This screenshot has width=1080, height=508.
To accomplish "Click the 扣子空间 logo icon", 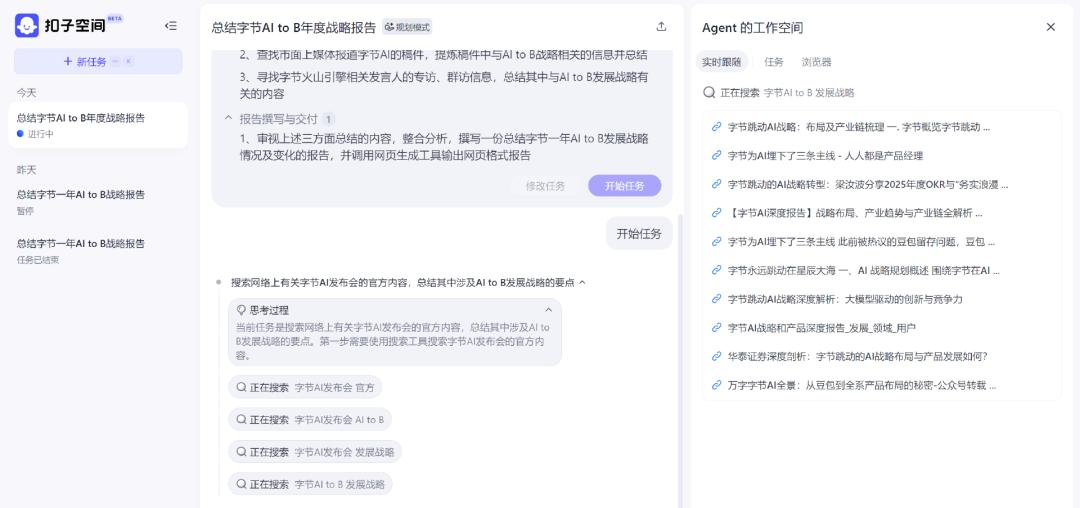I will (x=26, y=26).
